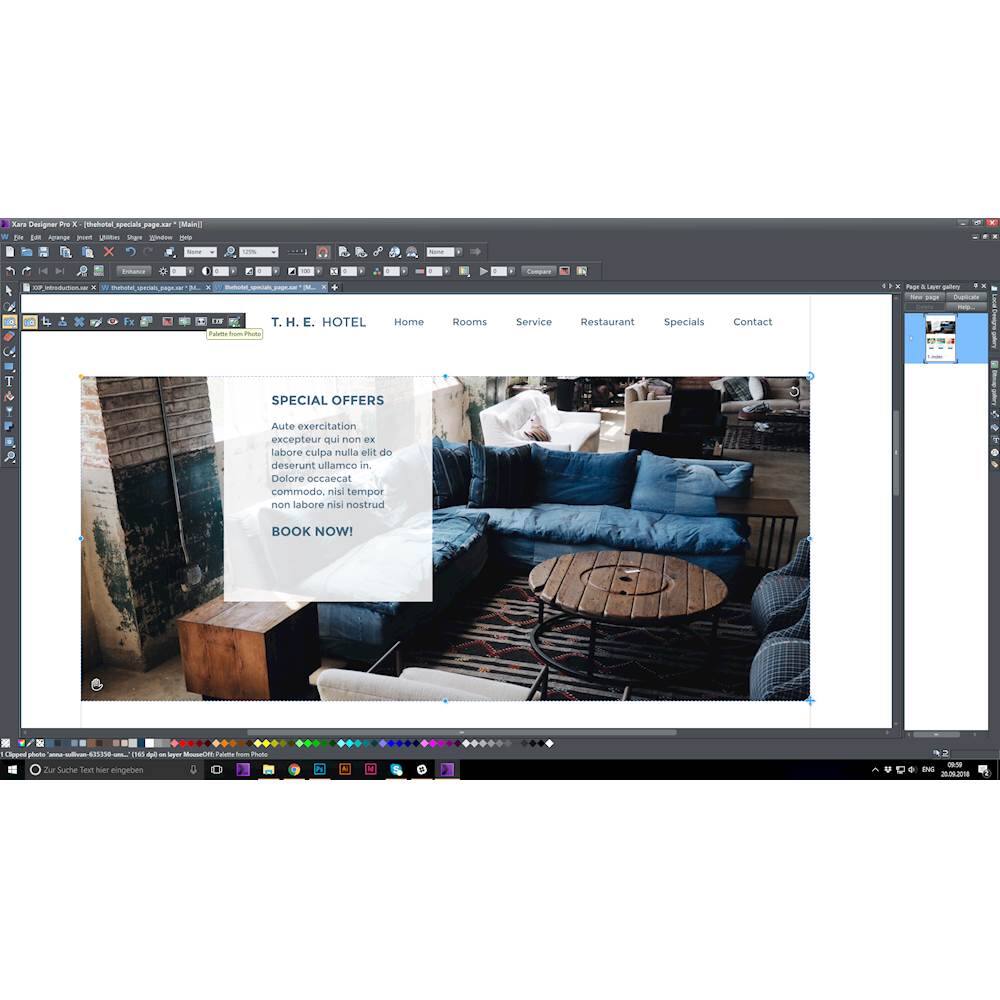The height and width of the screenshot is (1000, 1000).
Task: Select the page thumbnail in Page gallery
Action: (940, 336)
